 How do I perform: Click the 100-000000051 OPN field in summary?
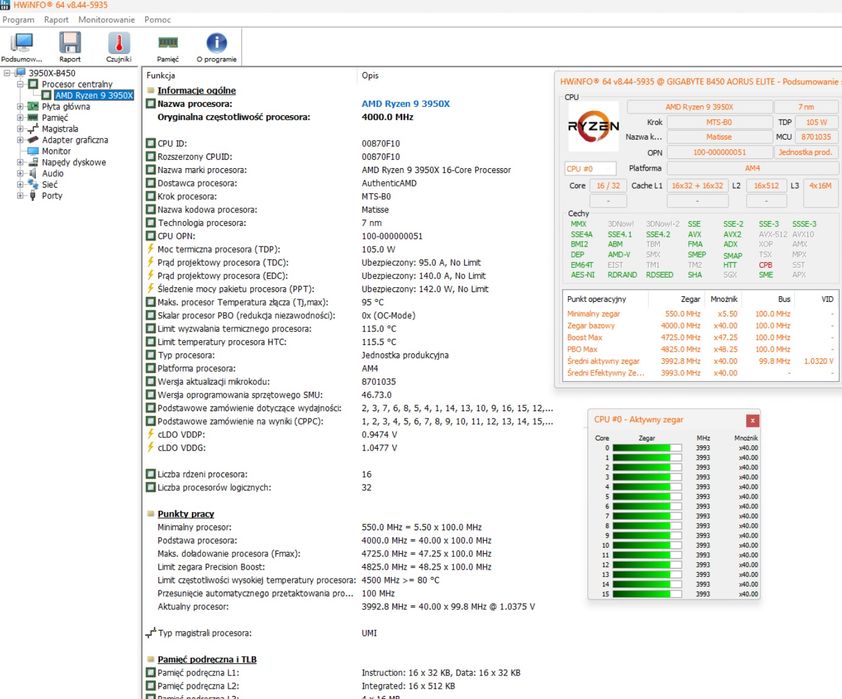click(x=719, y=152)
